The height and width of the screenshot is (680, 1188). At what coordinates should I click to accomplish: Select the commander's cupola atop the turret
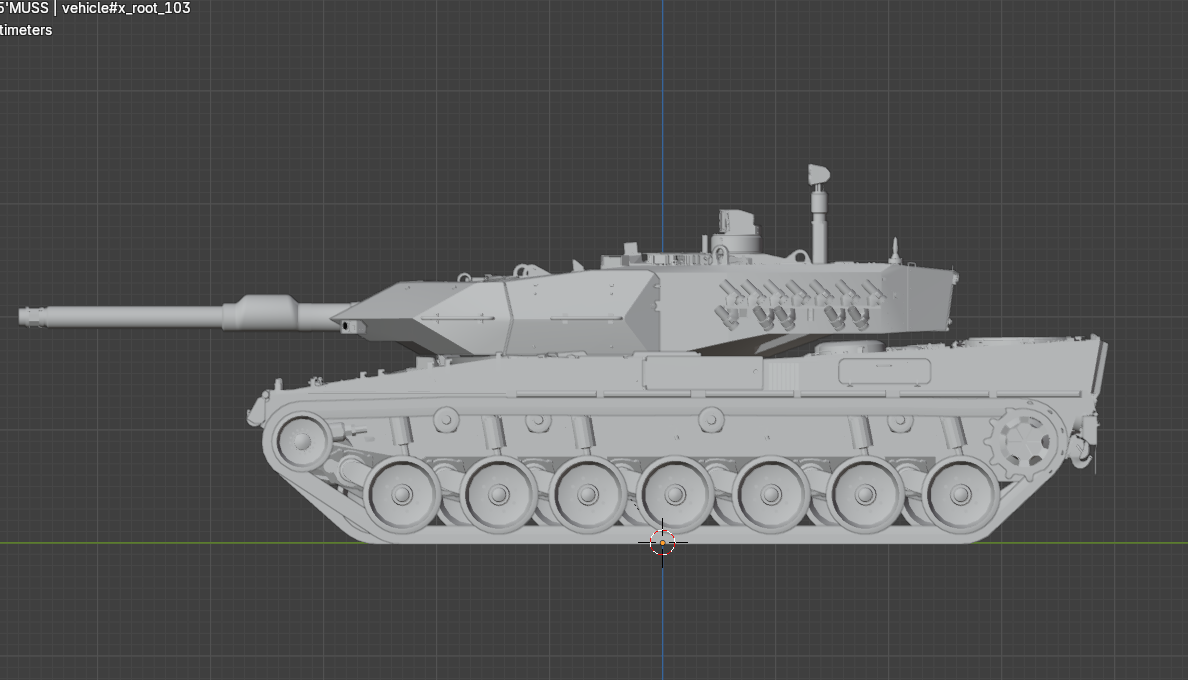pos(736,232)
